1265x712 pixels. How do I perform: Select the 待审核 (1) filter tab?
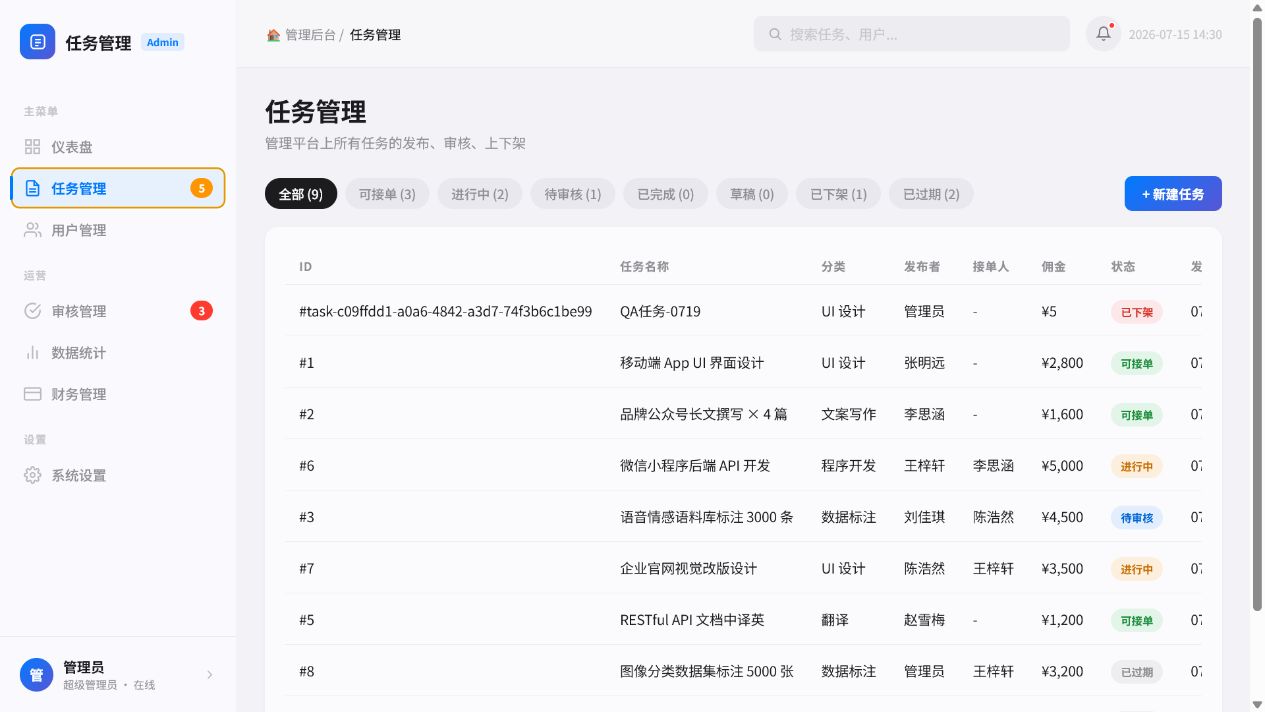point(573,194)
